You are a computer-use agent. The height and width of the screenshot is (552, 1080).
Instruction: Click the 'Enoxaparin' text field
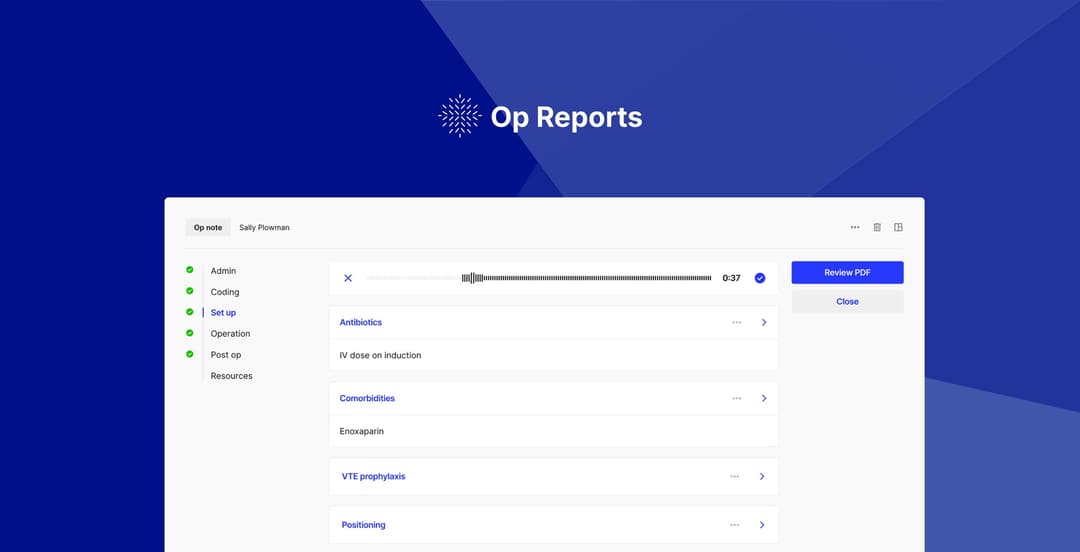click(x=362, y=431)
